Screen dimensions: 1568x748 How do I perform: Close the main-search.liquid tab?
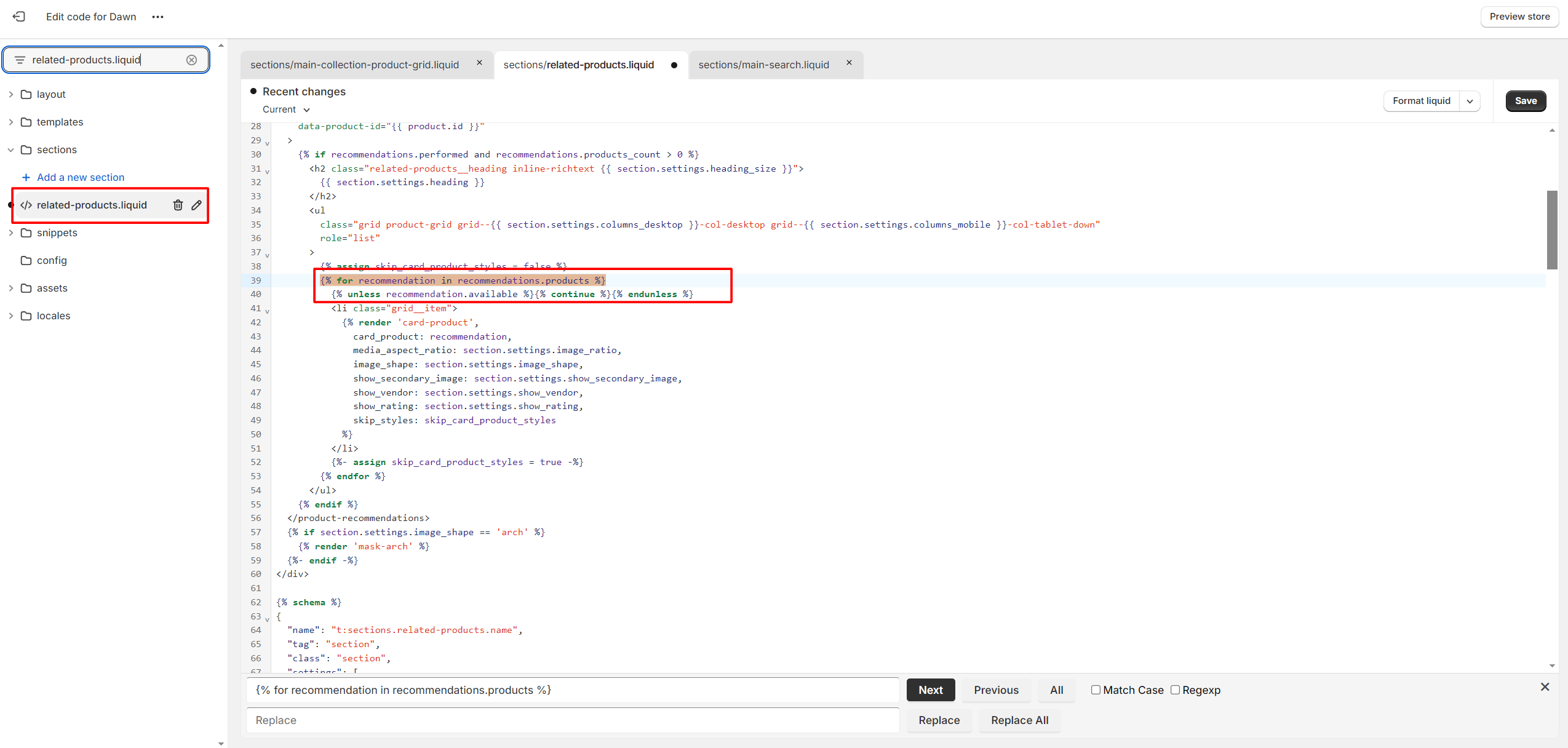point(849,63)
